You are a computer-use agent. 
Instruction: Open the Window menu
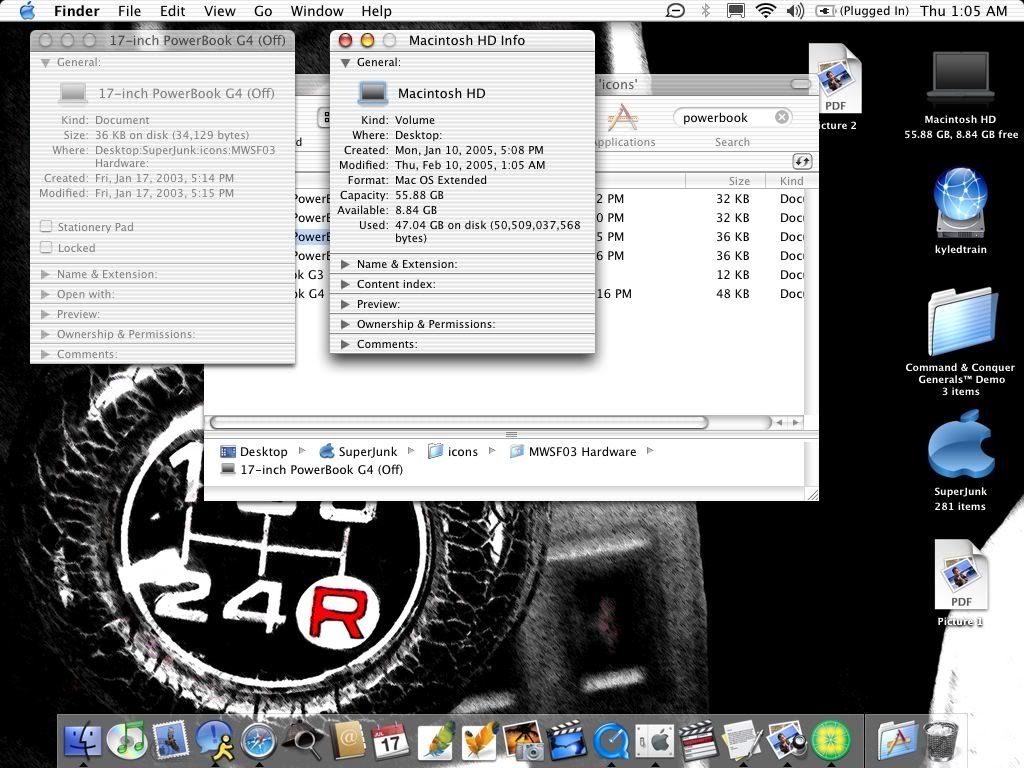coord(317,11)
